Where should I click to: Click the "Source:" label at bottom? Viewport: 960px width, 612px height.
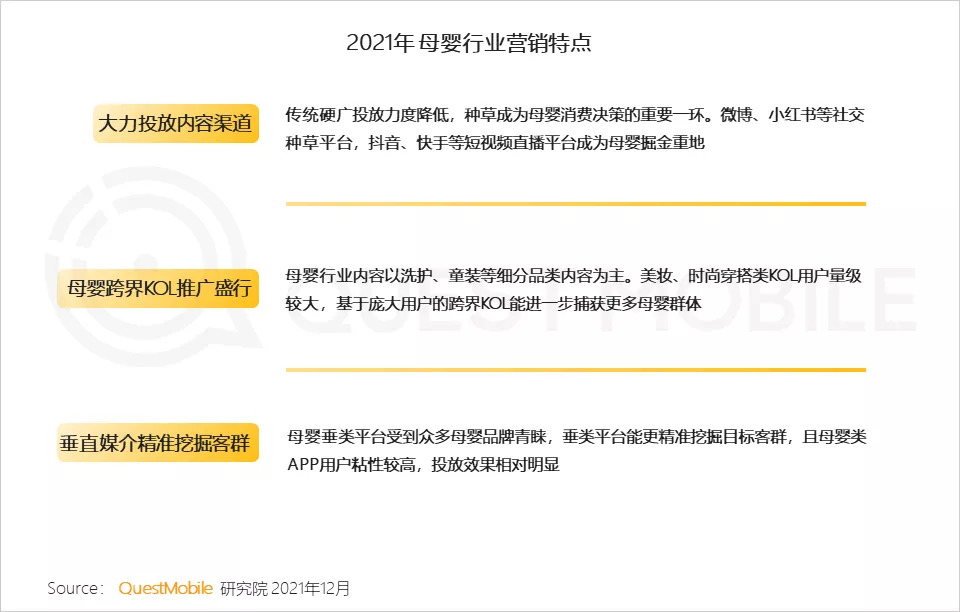pyautogui.click(x=75, y=588)
